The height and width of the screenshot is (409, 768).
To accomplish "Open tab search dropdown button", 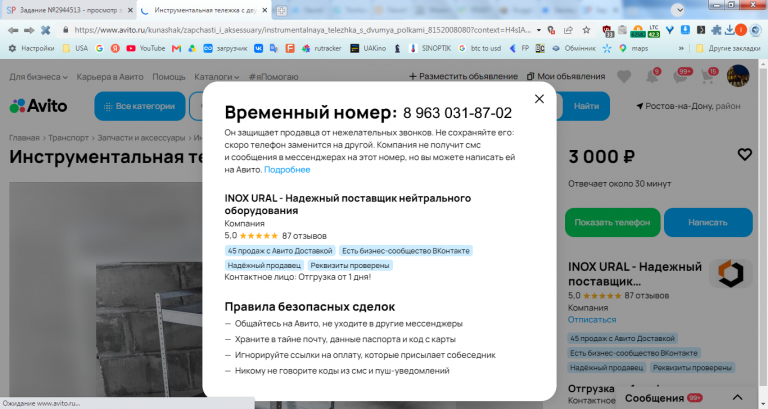I will pyautogui.click(x=677, y=10).
